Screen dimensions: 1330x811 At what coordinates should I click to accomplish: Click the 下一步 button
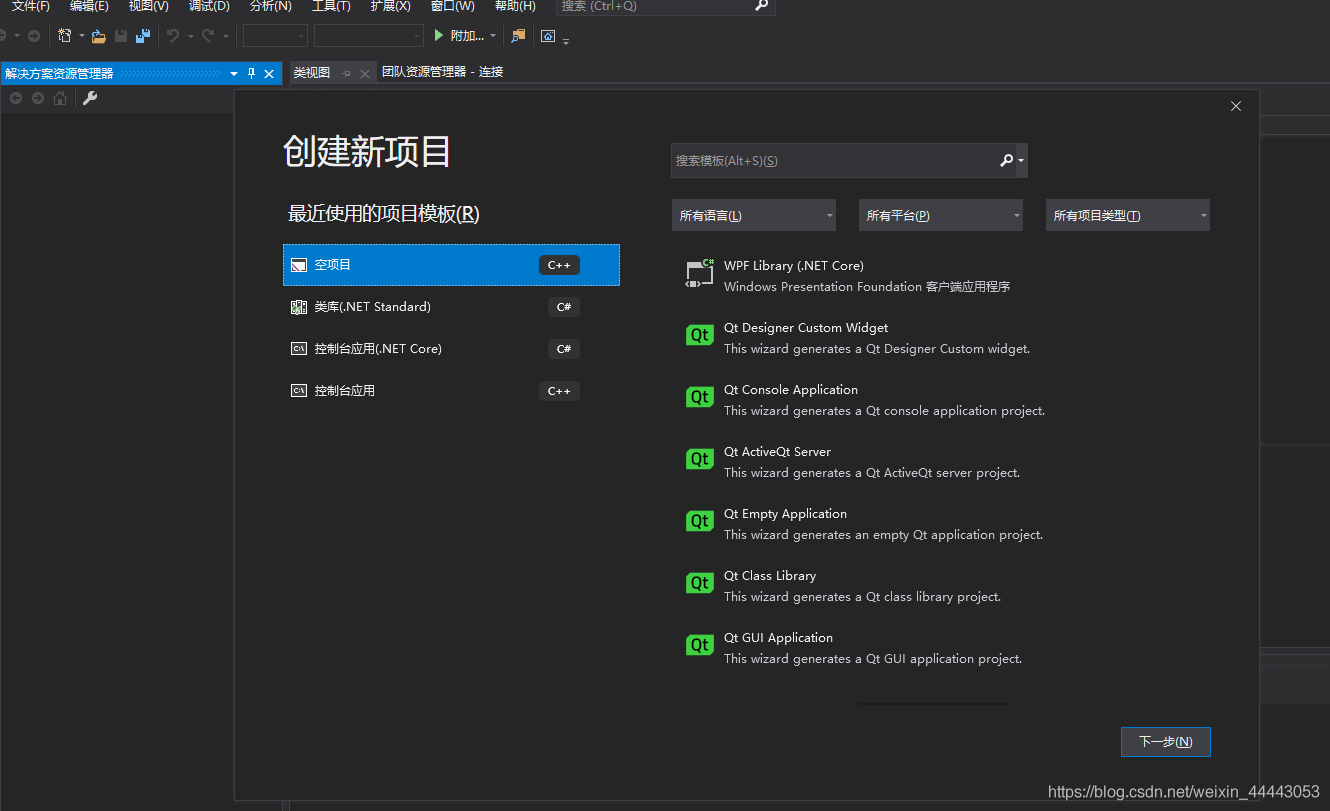pyautogui.click(x=1165, y=742)
